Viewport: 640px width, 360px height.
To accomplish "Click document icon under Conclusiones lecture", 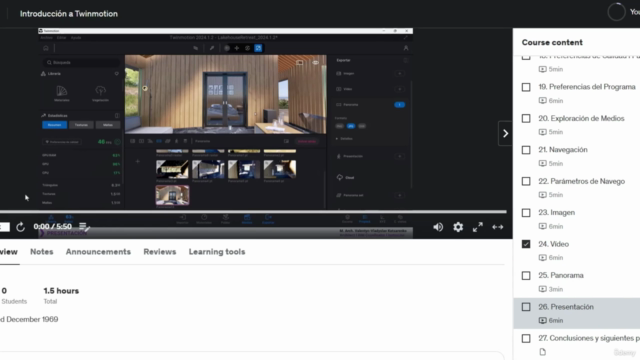I will click(542, 352).
